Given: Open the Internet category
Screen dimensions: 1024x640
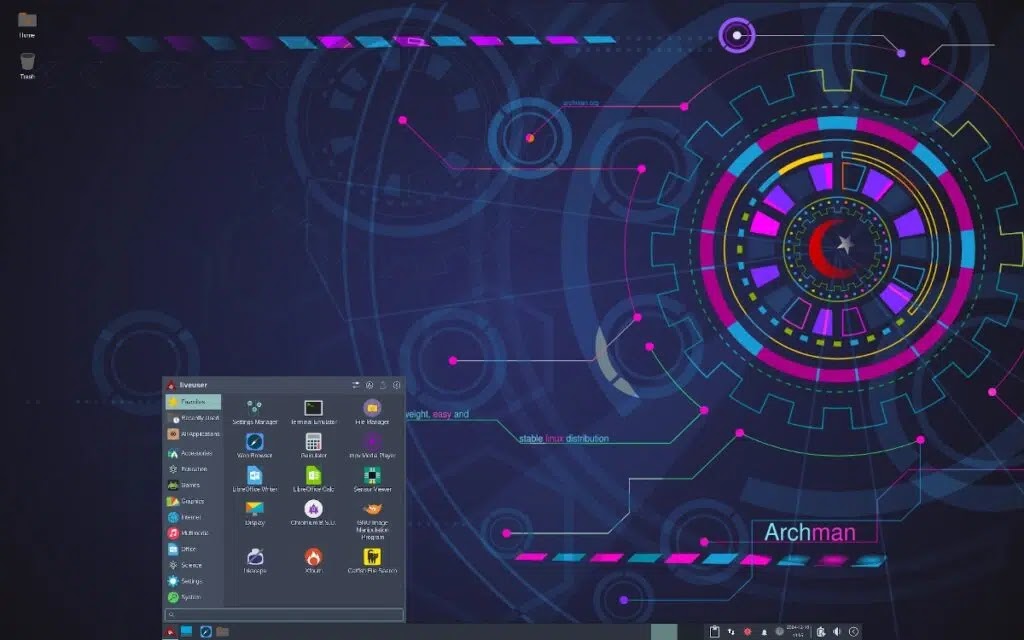Looking at the screenshot, I should (193, 517).
